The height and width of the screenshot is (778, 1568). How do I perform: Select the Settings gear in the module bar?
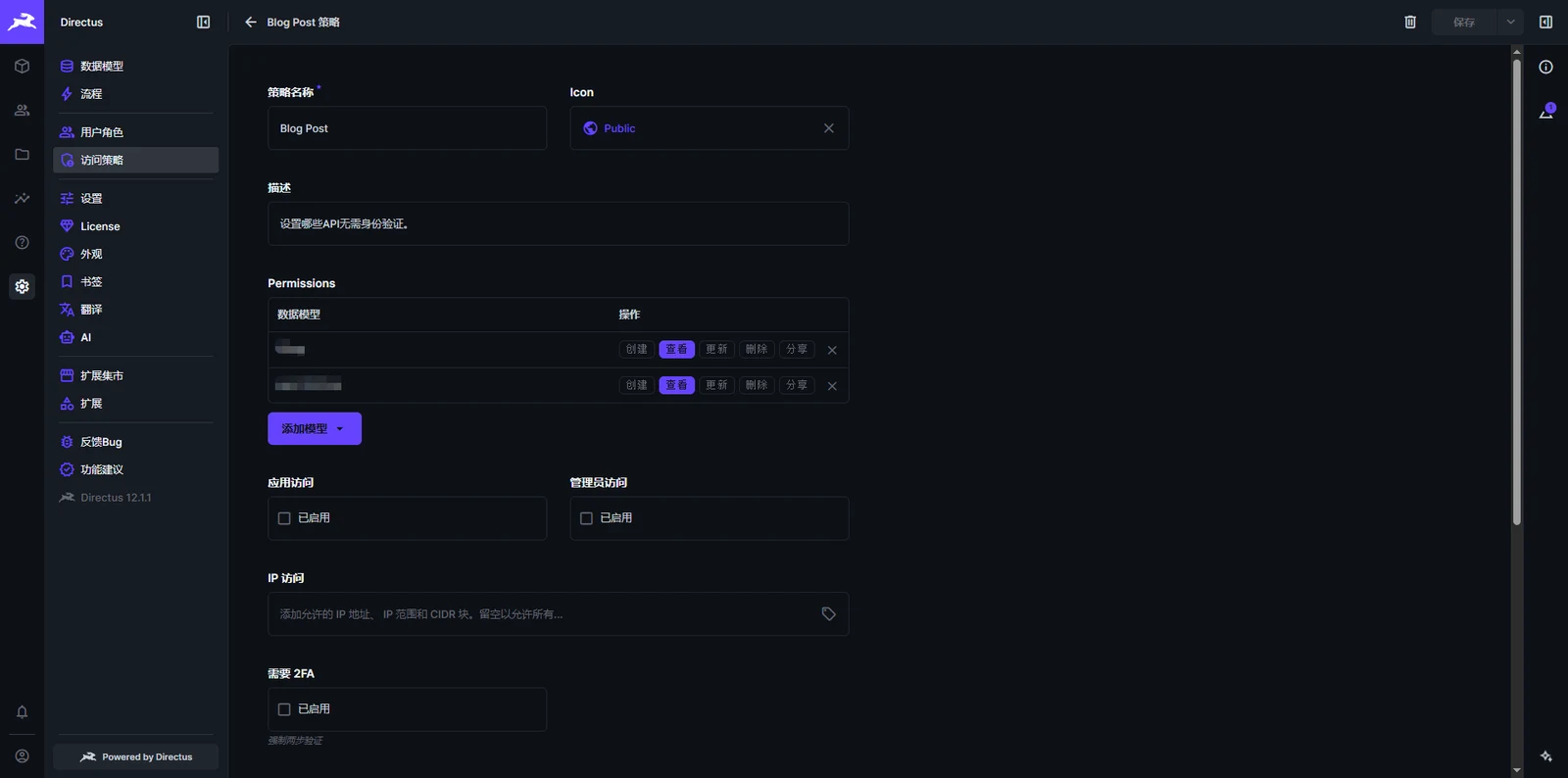22,287
